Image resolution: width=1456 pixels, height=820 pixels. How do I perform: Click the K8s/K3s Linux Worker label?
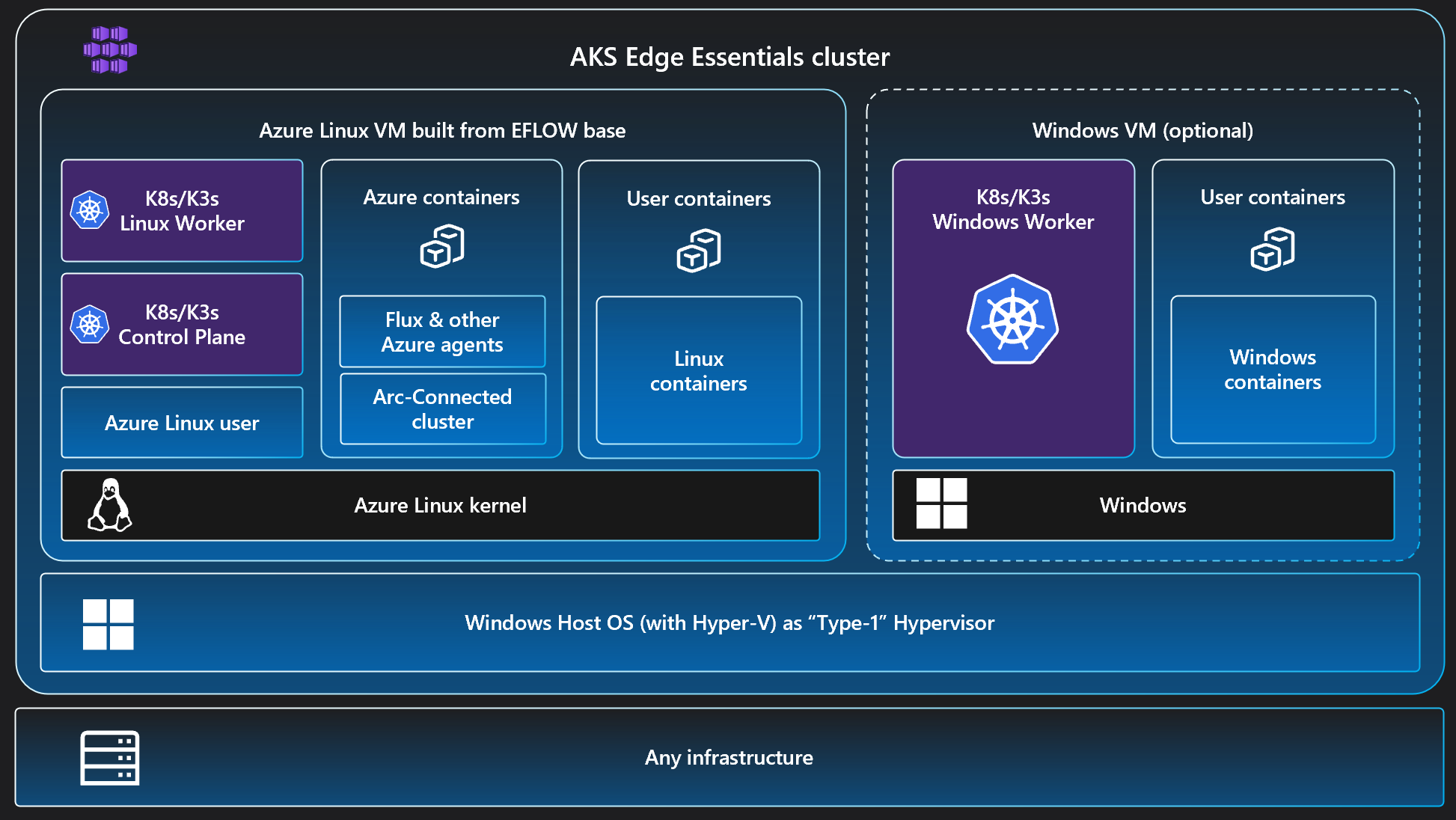(x=182, y=210)
